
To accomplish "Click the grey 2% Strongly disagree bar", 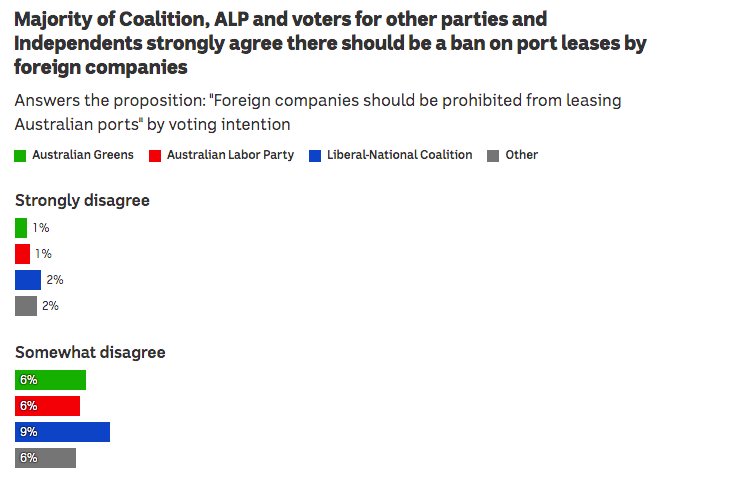I will click(26, 306).
